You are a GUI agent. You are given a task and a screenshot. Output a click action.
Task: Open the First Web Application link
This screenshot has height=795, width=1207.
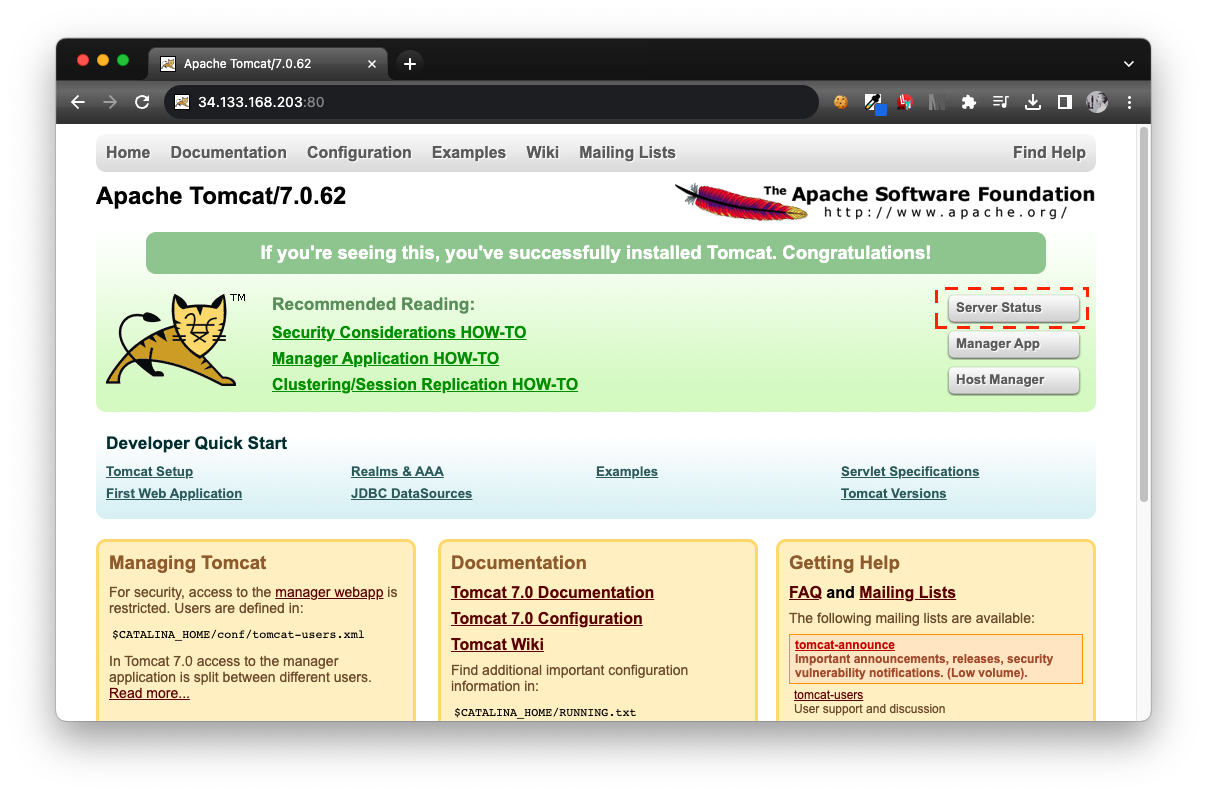pyautogui.click(x=174, y=494)
